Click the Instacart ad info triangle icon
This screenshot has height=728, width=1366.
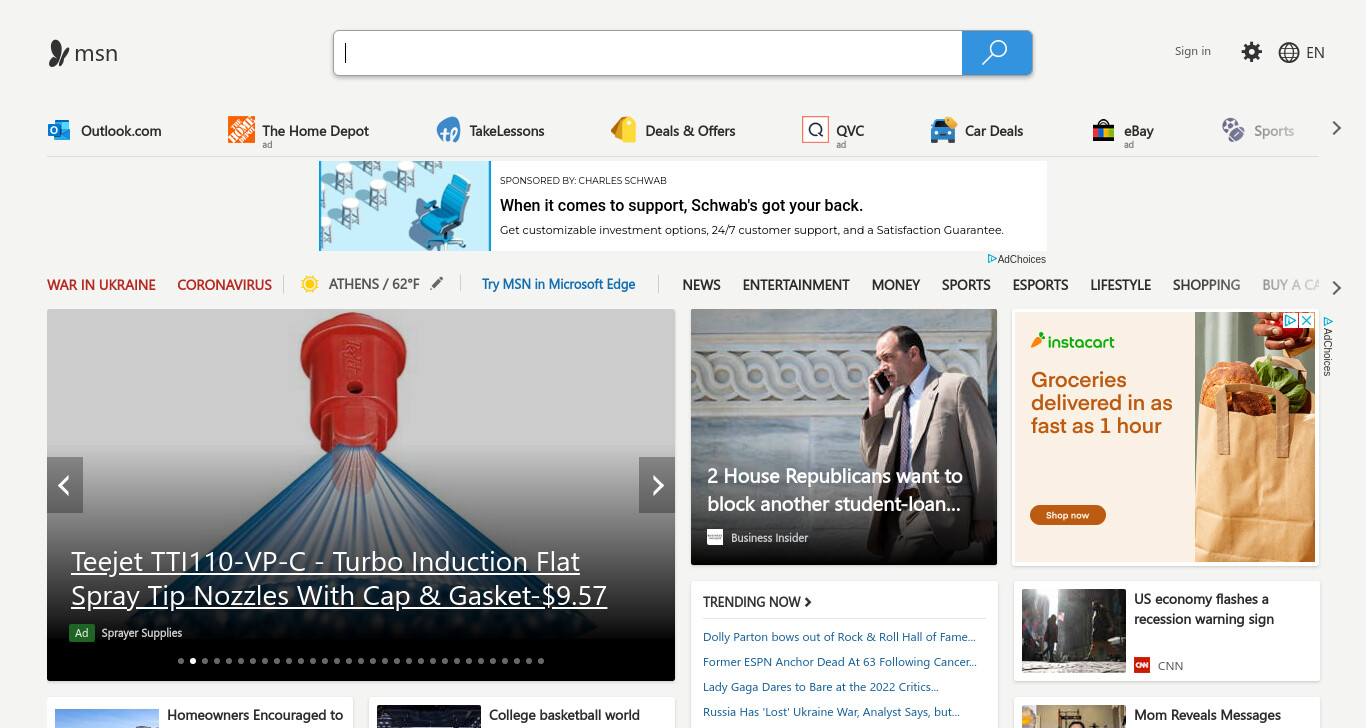(1290, 320)
